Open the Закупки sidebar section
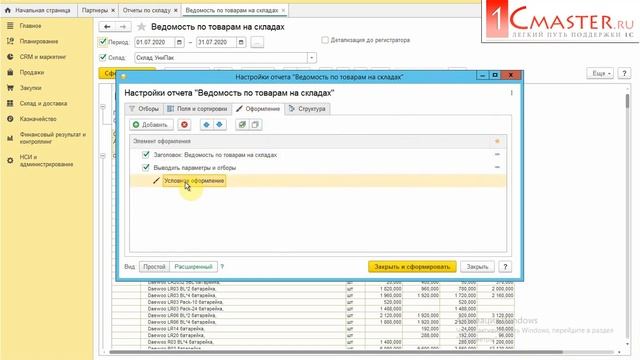The height and width of the screenshot is (360, 640). click(30, 88)
